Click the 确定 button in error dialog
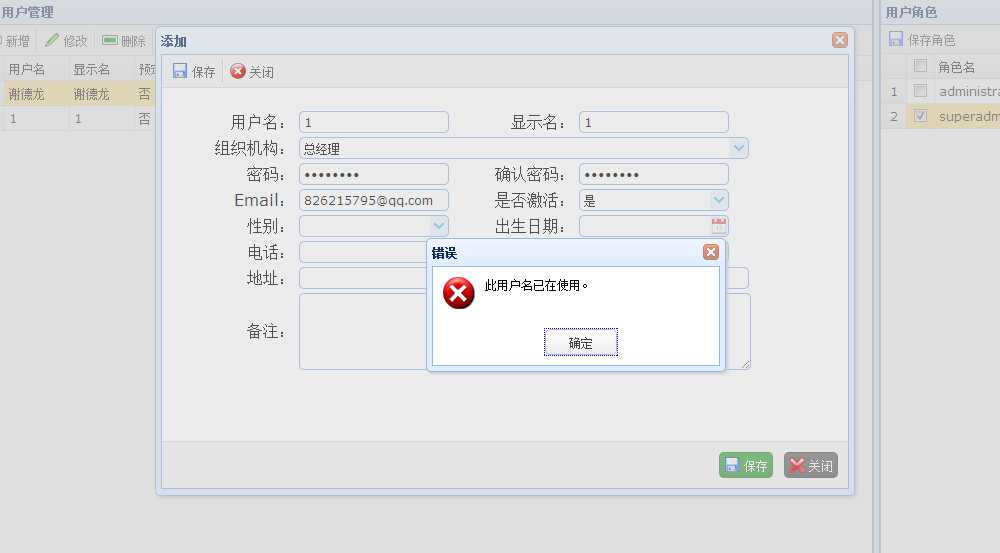1000x553 pixels. tap(580, 343)
